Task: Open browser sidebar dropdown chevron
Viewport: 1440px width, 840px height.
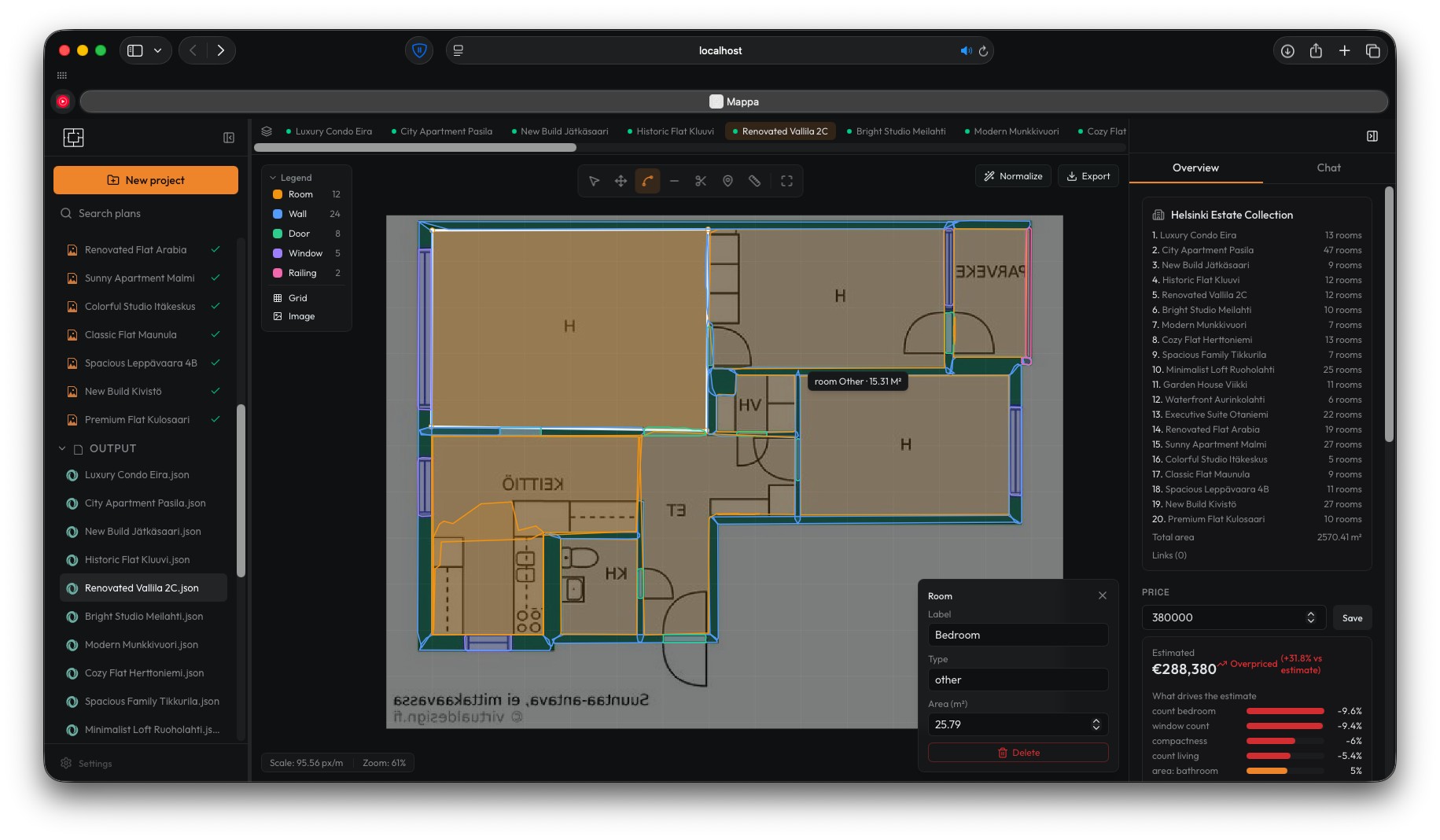Action: coord(158,50)
